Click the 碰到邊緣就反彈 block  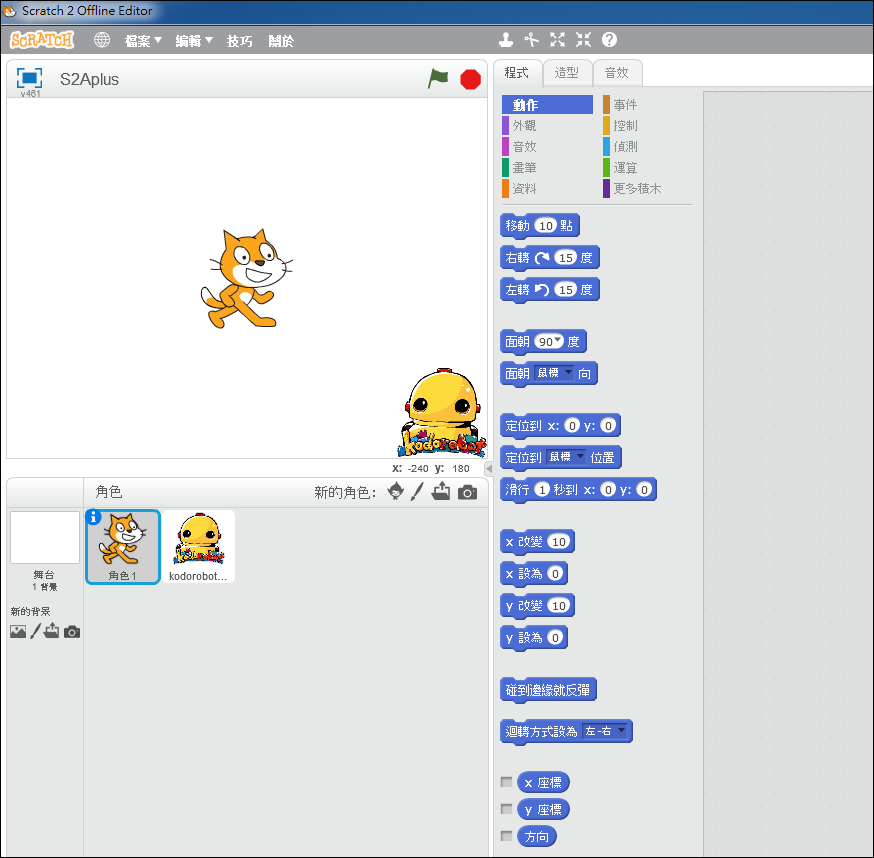[548, 690]
